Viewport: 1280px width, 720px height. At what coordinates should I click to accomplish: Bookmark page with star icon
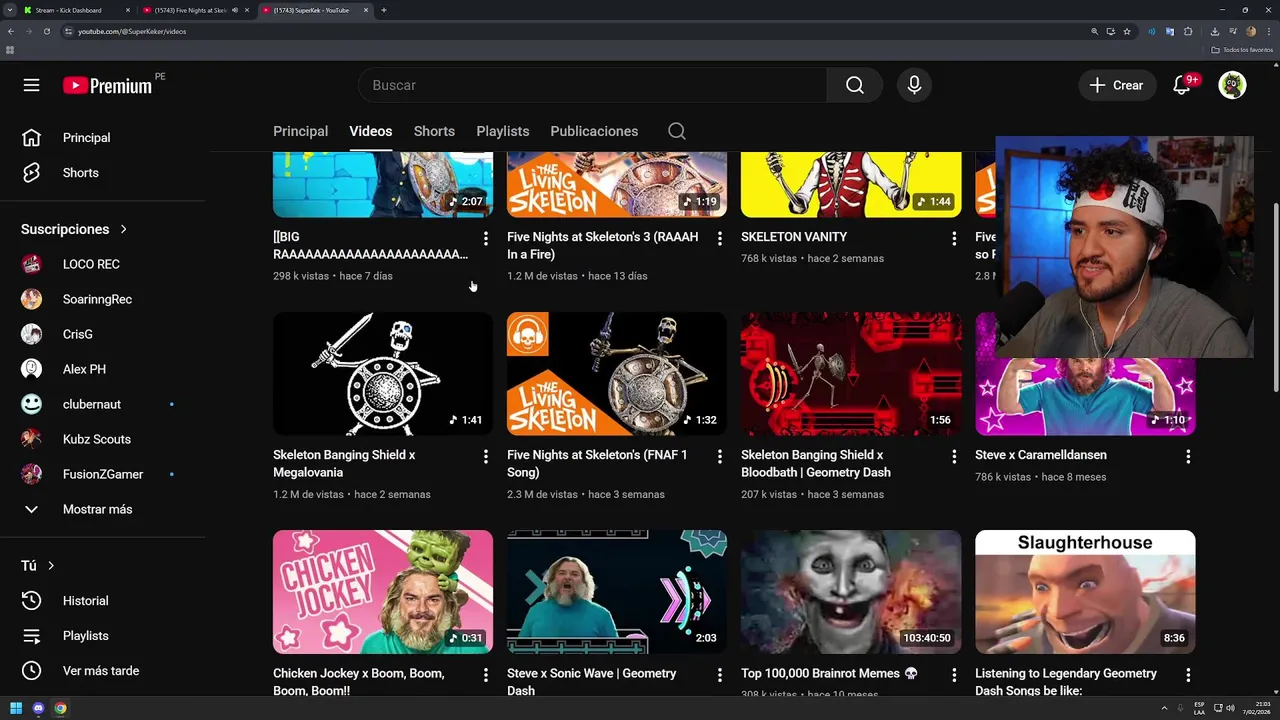pos(1127,31)
